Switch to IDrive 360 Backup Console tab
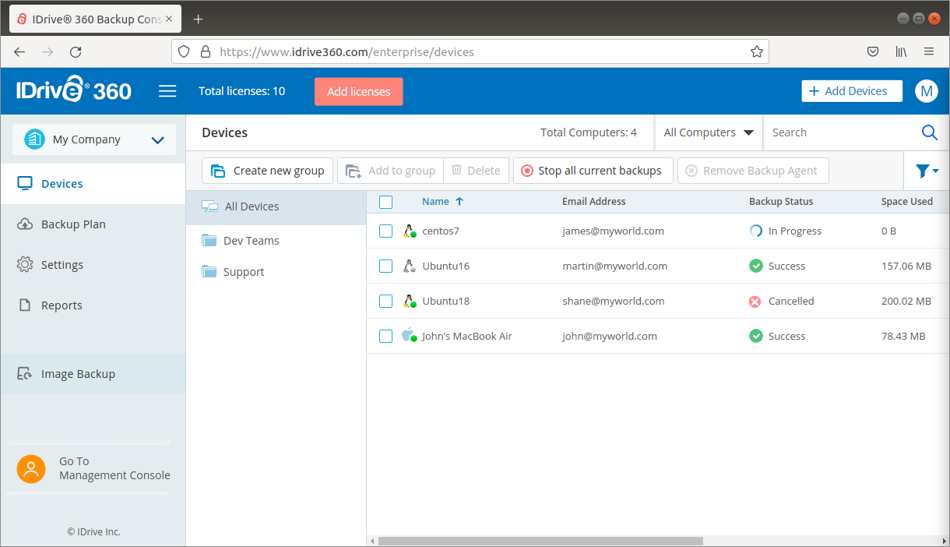 click(x=95, y=19)
